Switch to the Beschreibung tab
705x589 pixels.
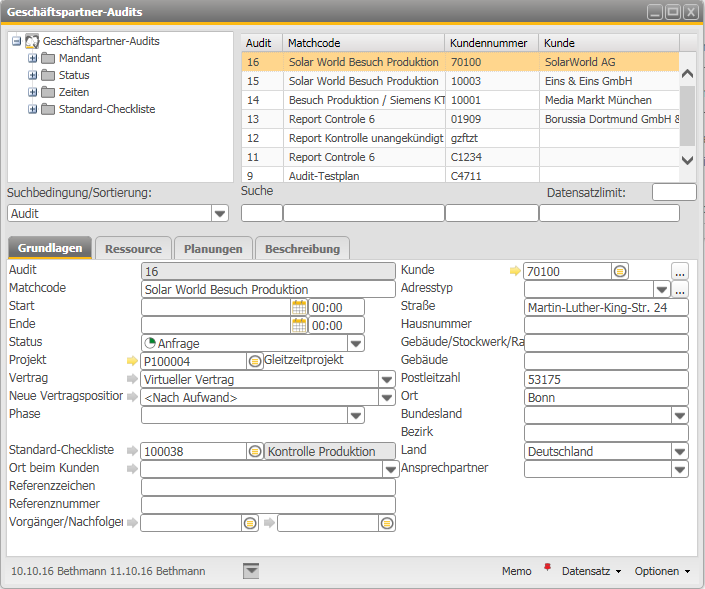303,249
